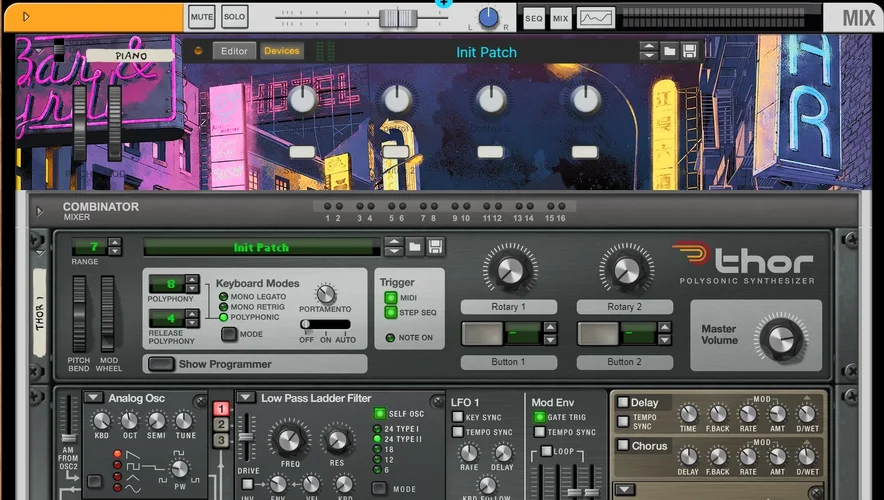Switch to the Devices tab
Image resolution: width=884 pixels, height=500 pixels.
tap(281, 51)
